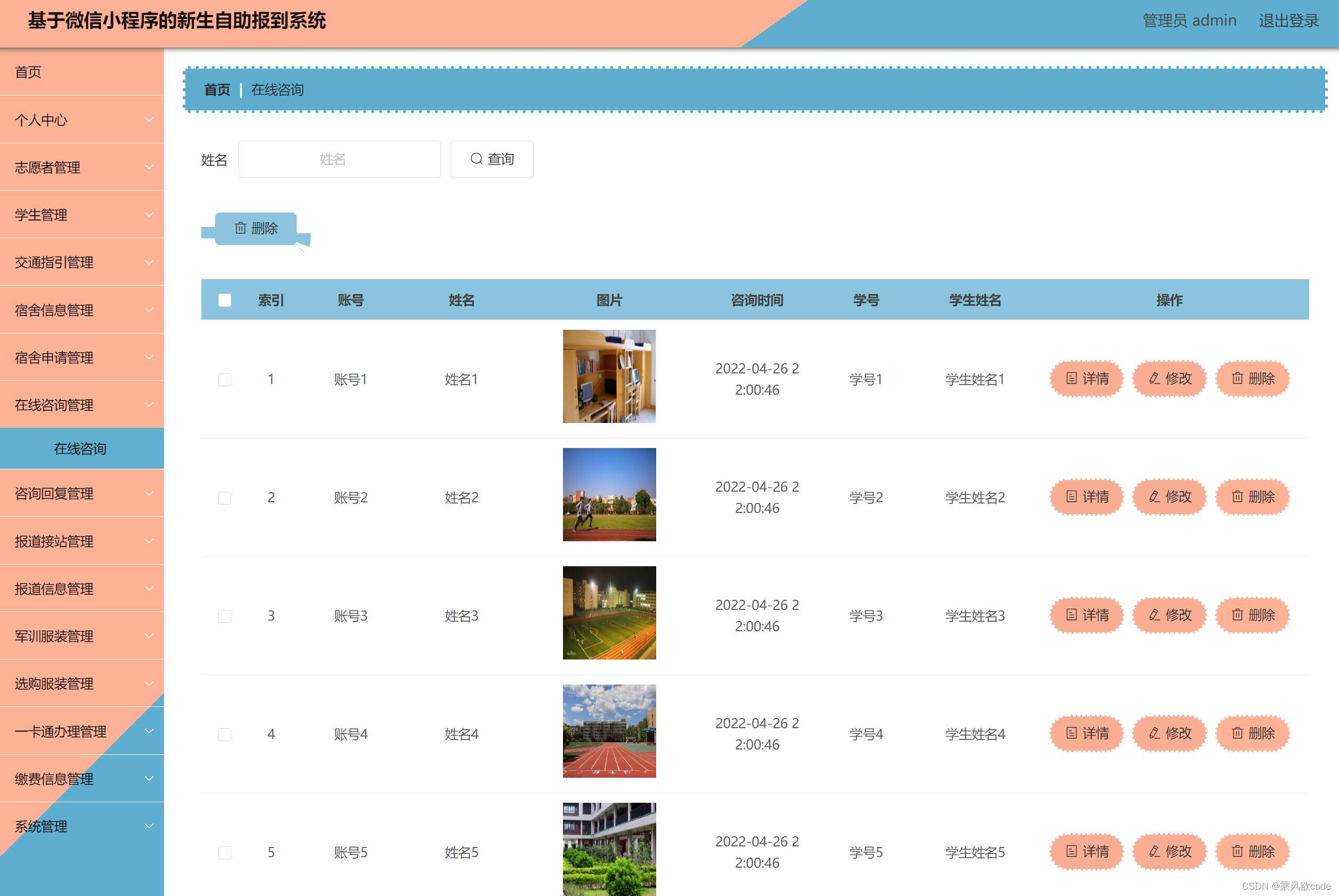Click trash icon on batch 删除 button
Screen dimensions: 1339x896
(241, 228)
